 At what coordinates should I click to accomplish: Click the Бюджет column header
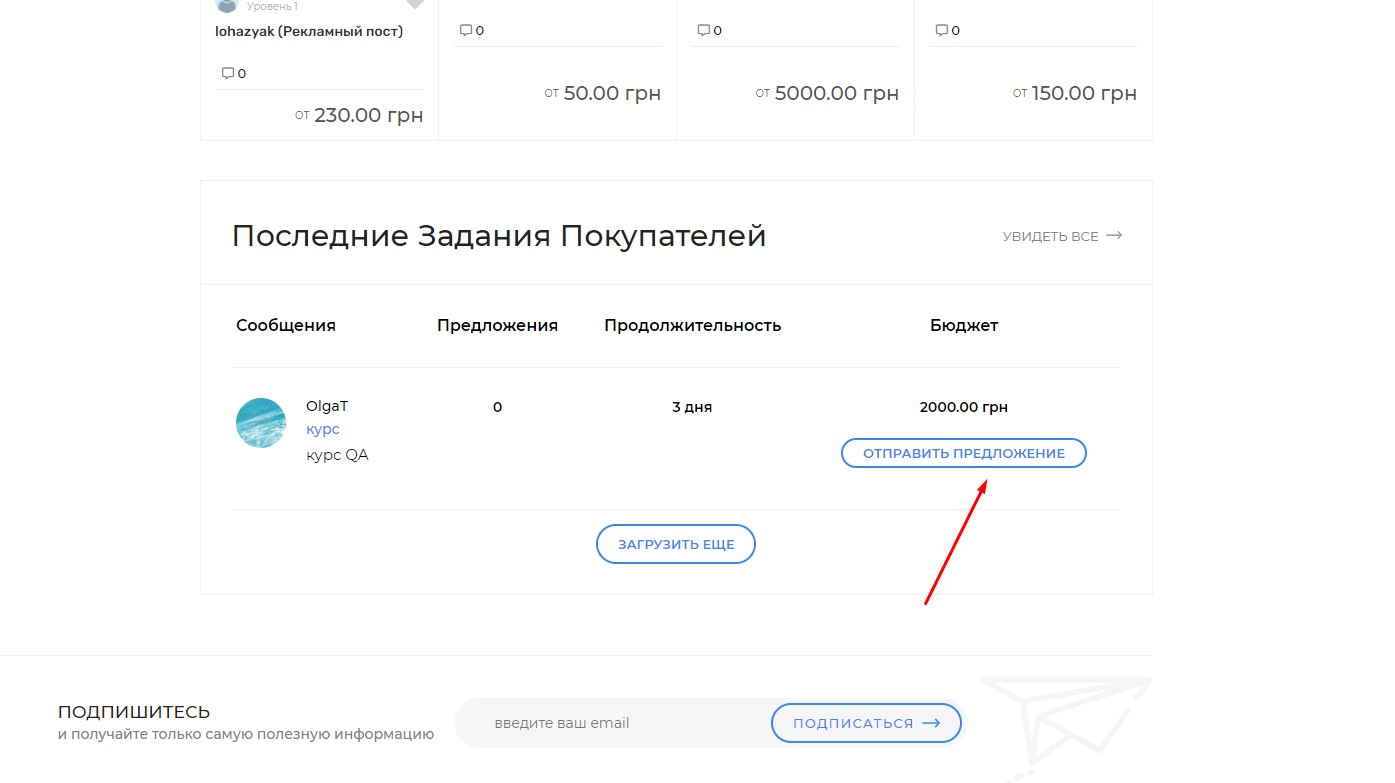pyautogui.click(x=964, y=325)
